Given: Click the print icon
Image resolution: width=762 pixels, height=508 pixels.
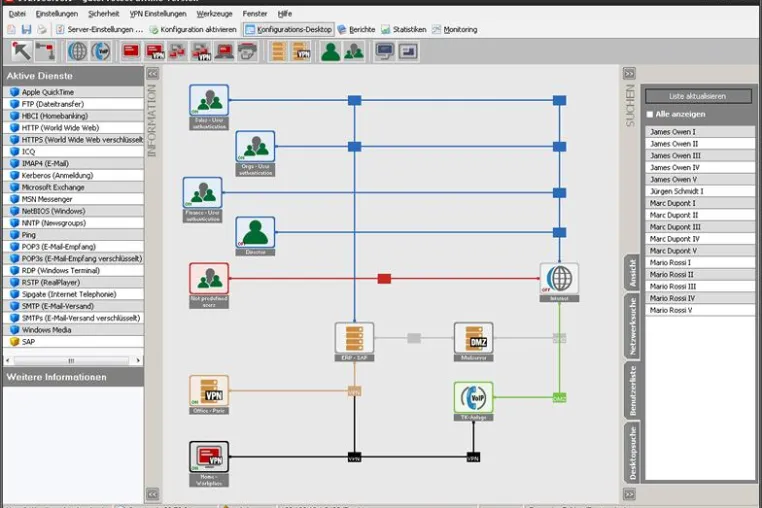Looking at the screenshot, I should pos(42,30).
